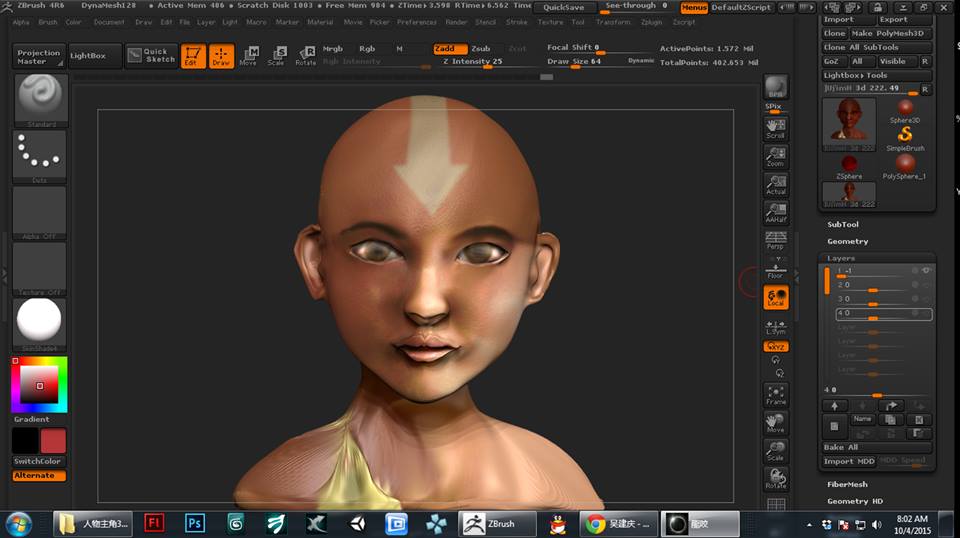The height and width of the screenshot is (538, 960).
Task: Click the QuickSave button
Action: click(x=563, y=7)
